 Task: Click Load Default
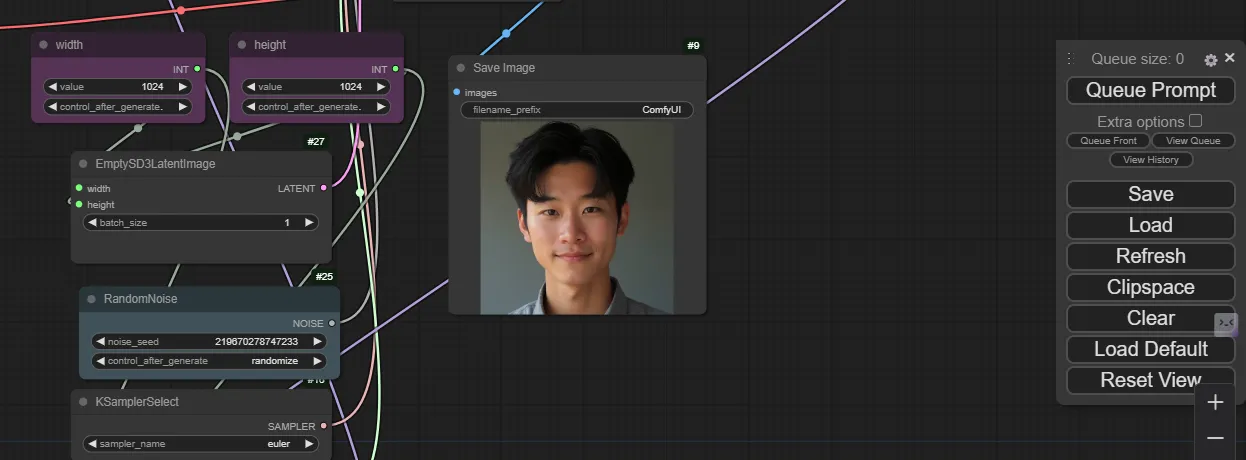[1151, 349]
